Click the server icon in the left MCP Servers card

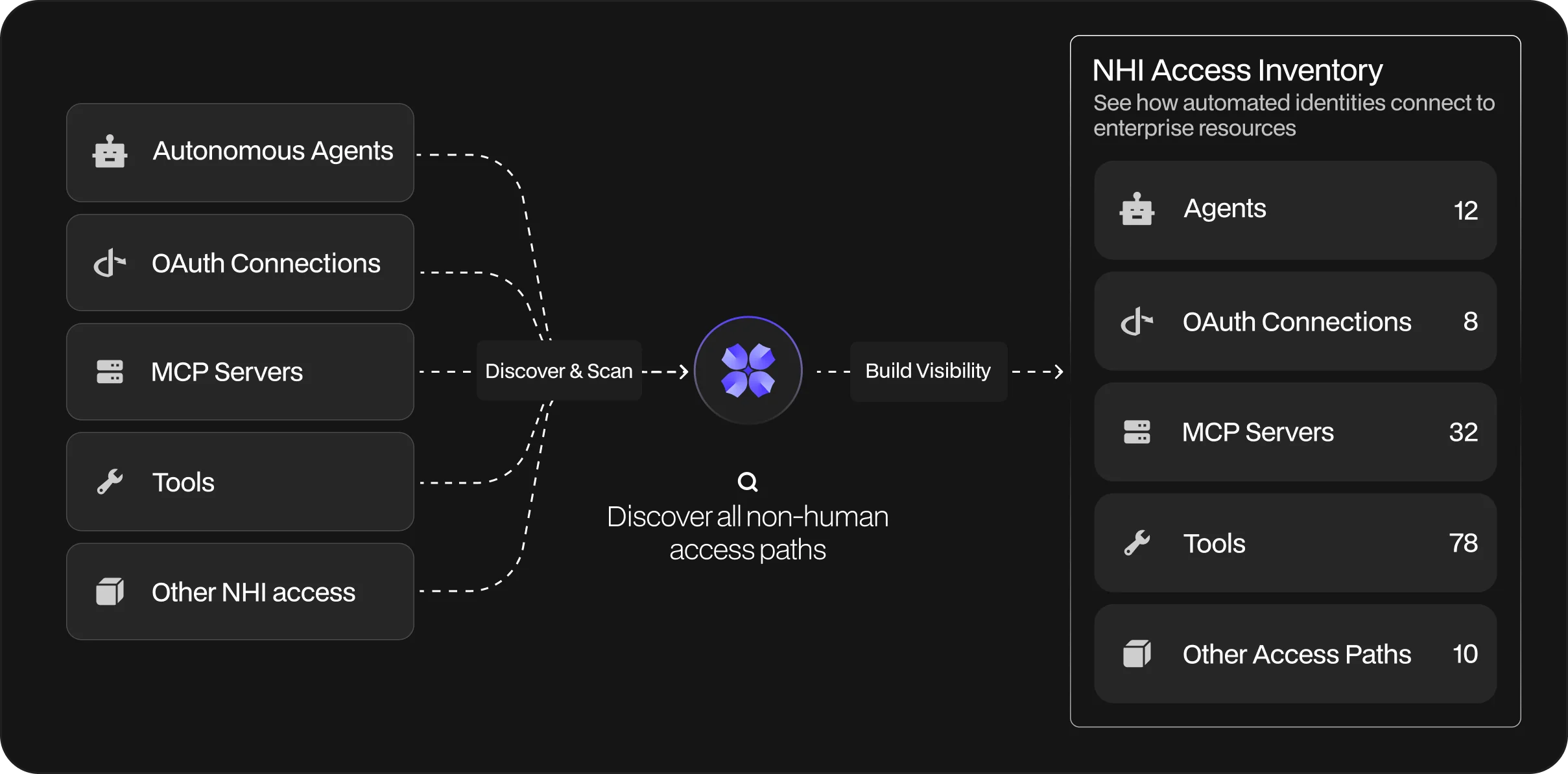coord(110,372)
